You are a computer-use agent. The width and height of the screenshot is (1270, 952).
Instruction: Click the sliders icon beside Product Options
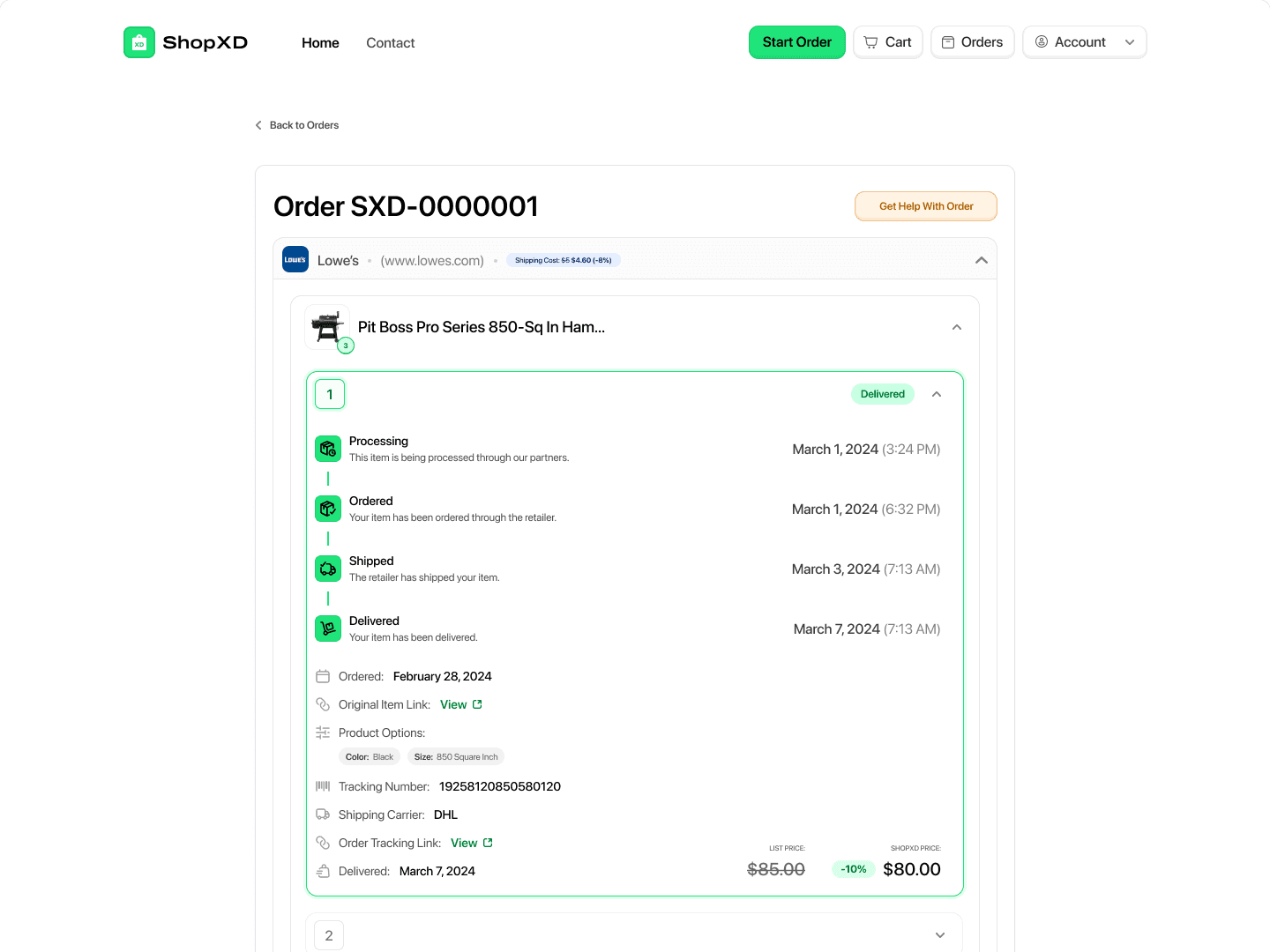click(x=323, y=733)
